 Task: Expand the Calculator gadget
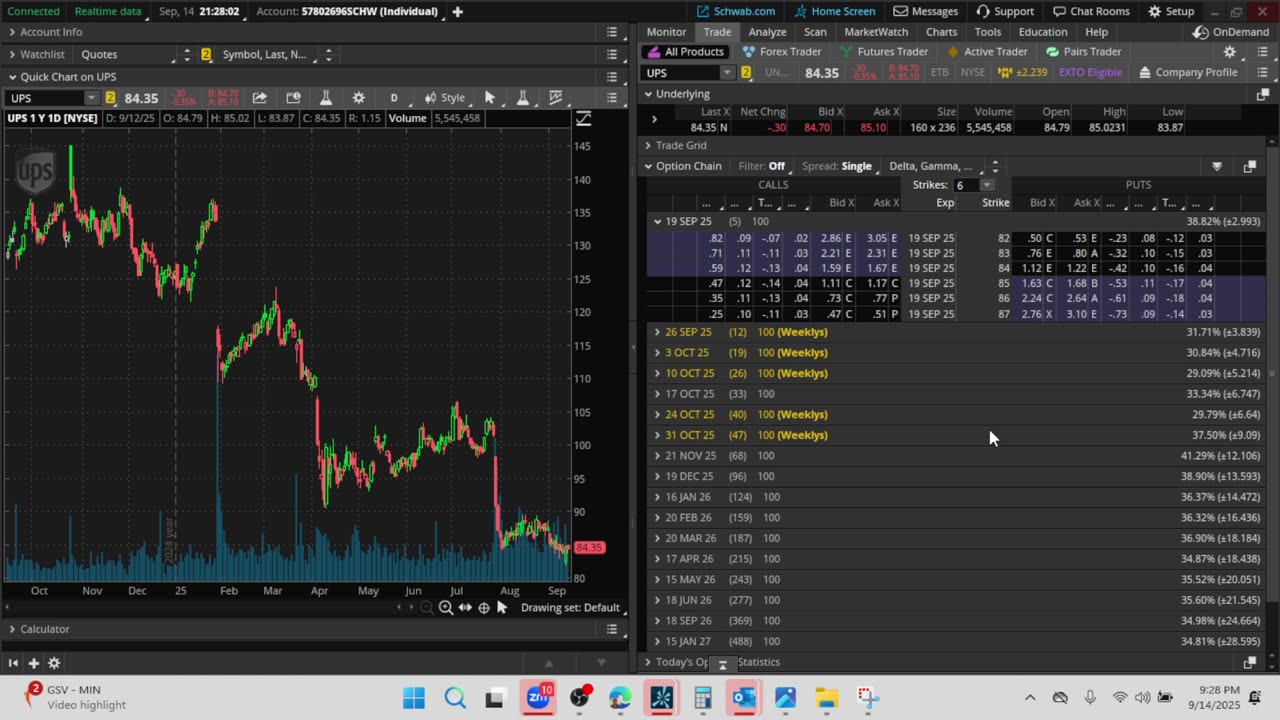(x=12, y=629)
